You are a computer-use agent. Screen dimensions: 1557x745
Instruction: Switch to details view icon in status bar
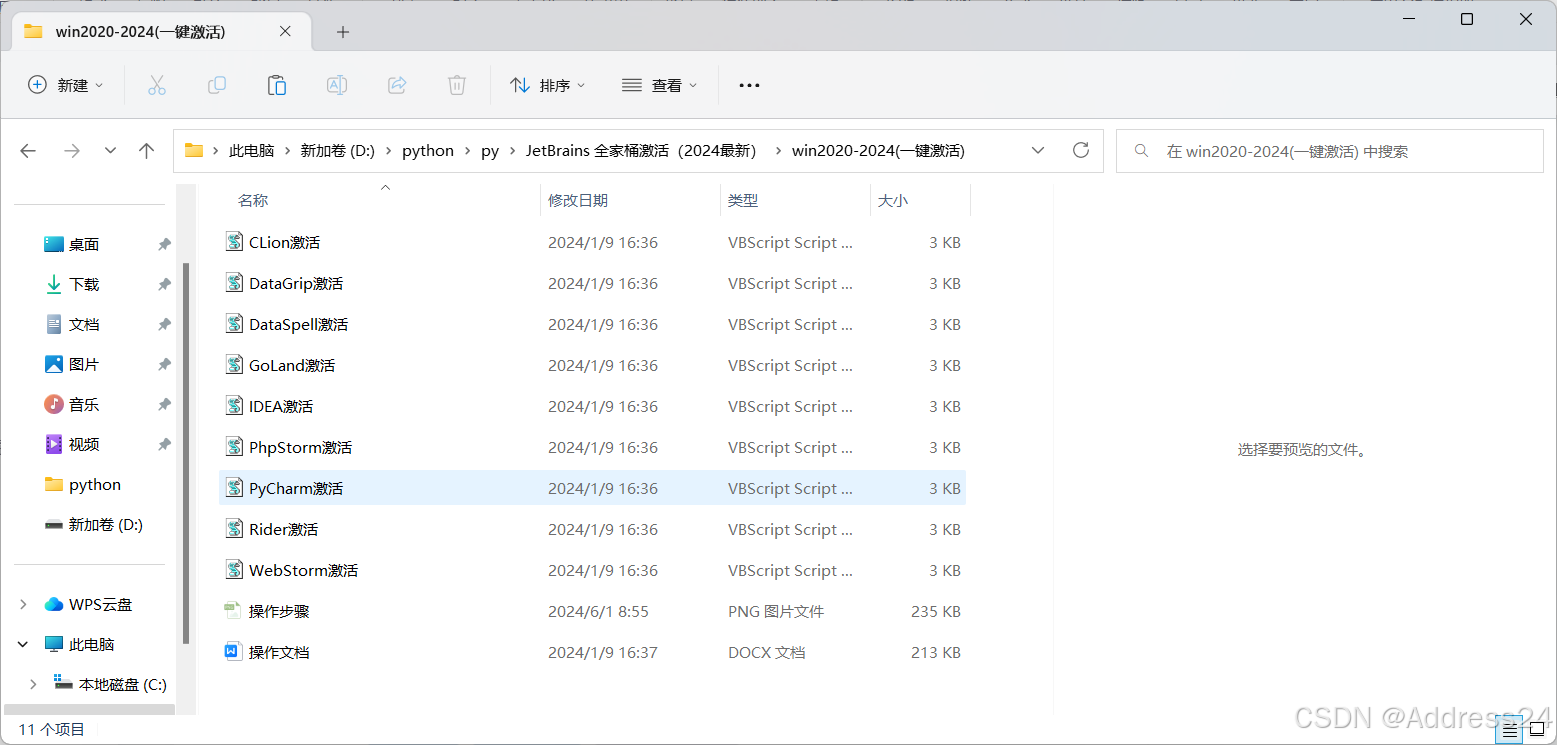pos(1511,731)
